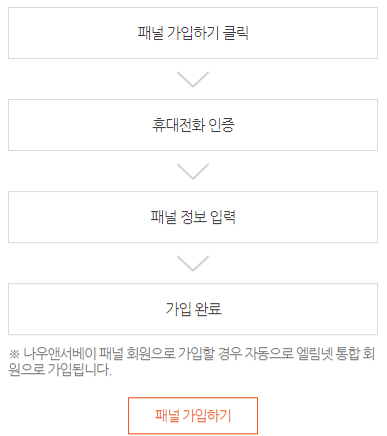Viewport: 387px width, 436px height.
Task: Select the 패널 가입하기 클릭 step box
Action: (193, 33)
